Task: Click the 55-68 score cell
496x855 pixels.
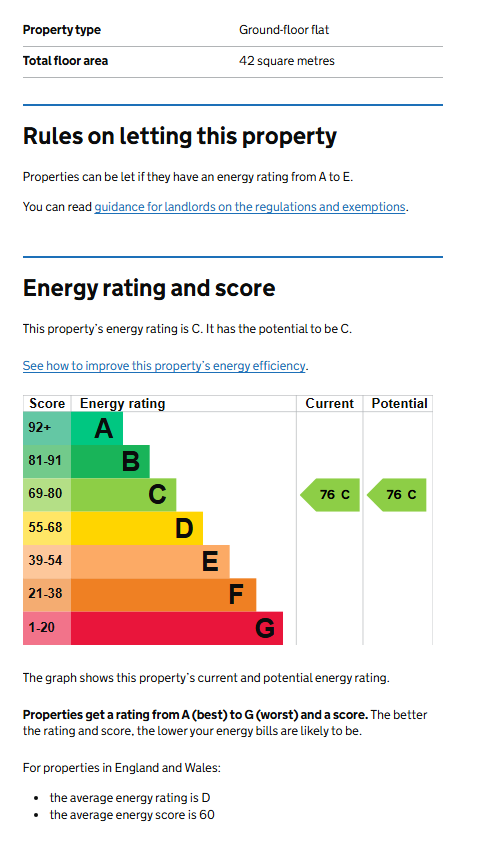Action: (x=47, y=528)
